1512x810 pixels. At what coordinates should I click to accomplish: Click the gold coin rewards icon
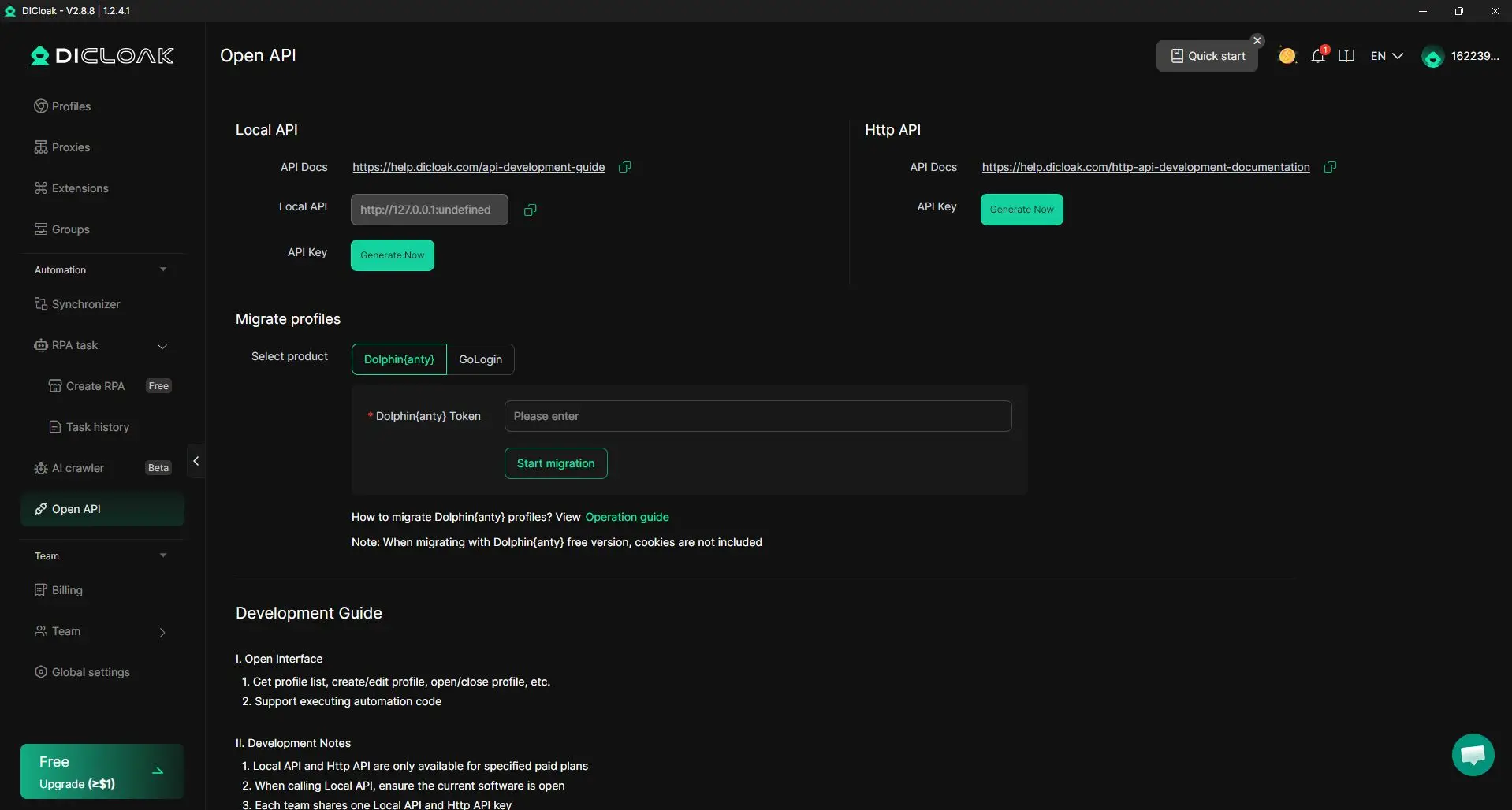point(1287,56)
